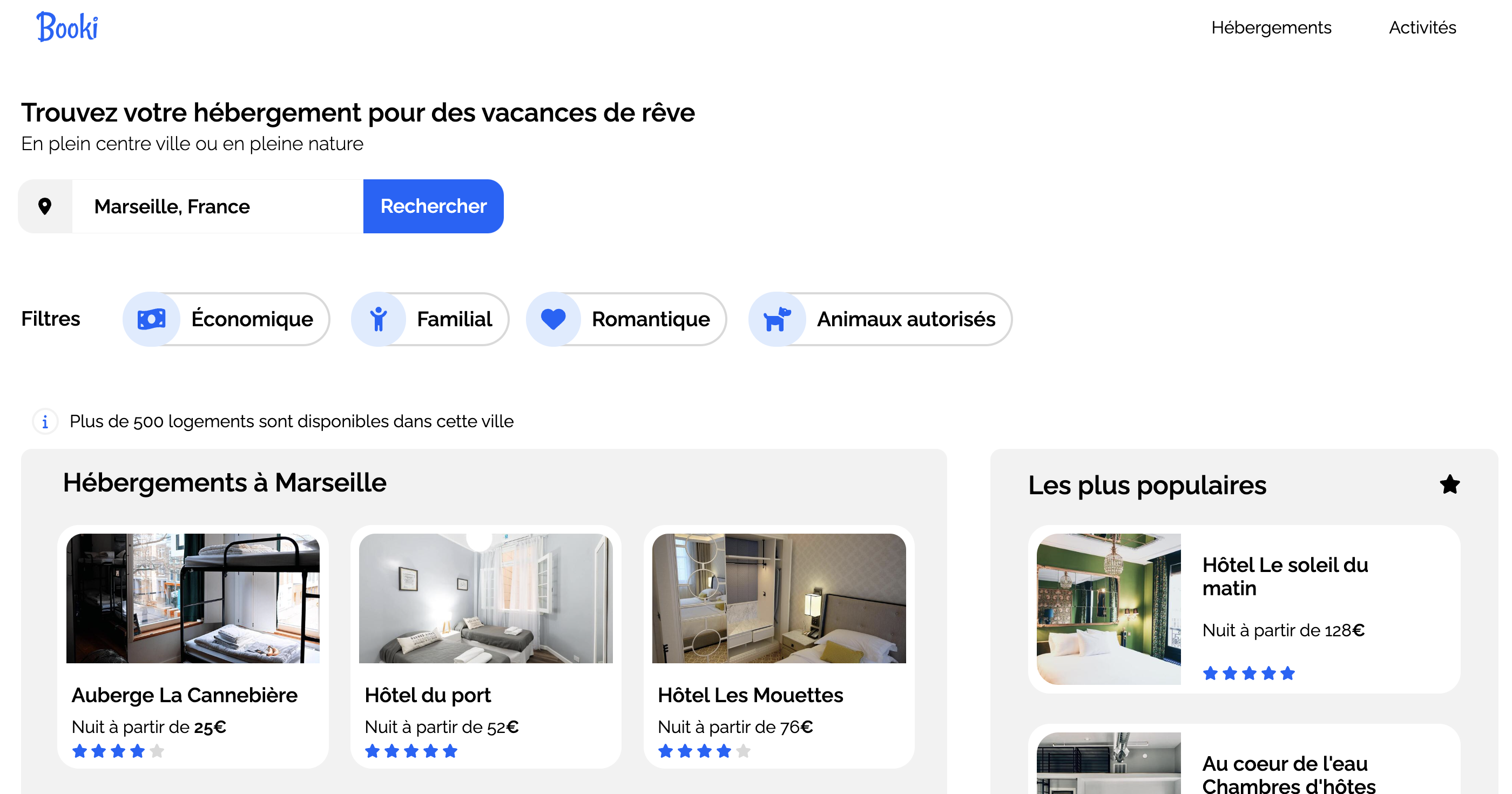Viewport: 1512px width, 794px height.
Task: Click the dog icon for Animaux autorisés
Action: pos(777,319)
